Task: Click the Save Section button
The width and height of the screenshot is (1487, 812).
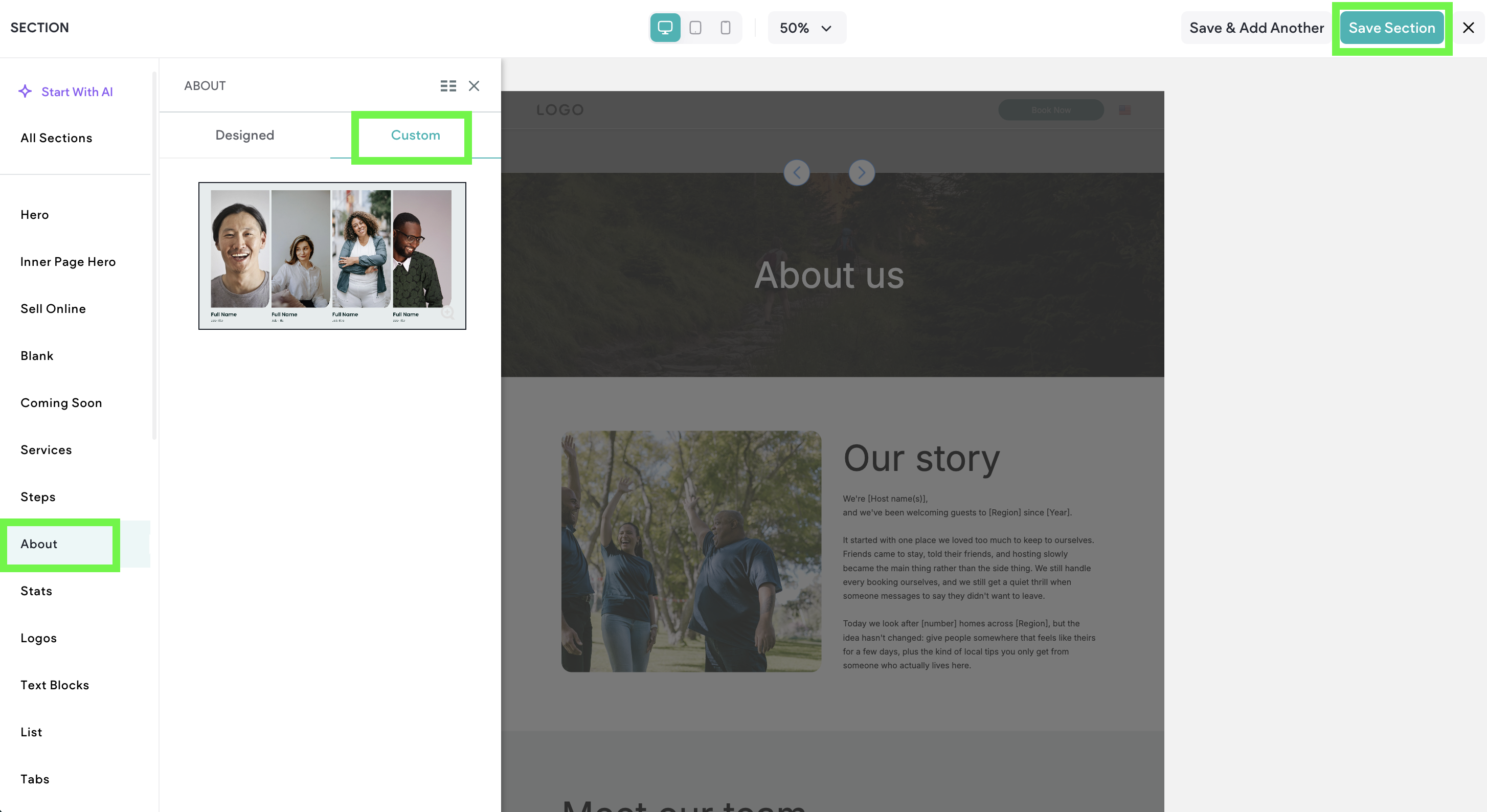Action: [1391, 28]
